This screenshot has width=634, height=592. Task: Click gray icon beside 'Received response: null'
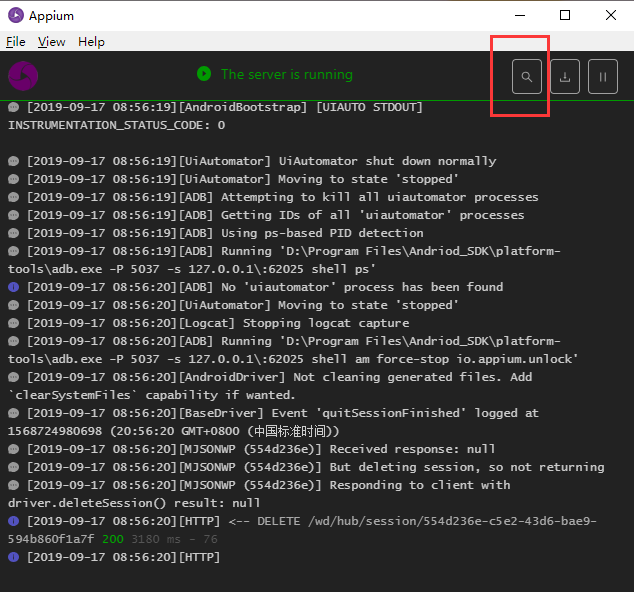14,449
